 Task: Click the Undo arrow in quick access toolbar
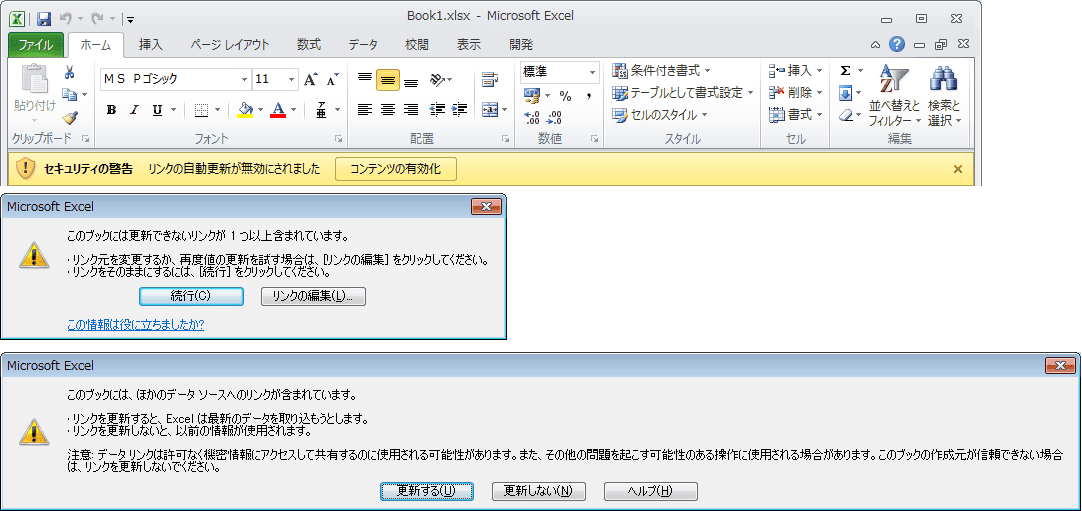tap(66, 19)
